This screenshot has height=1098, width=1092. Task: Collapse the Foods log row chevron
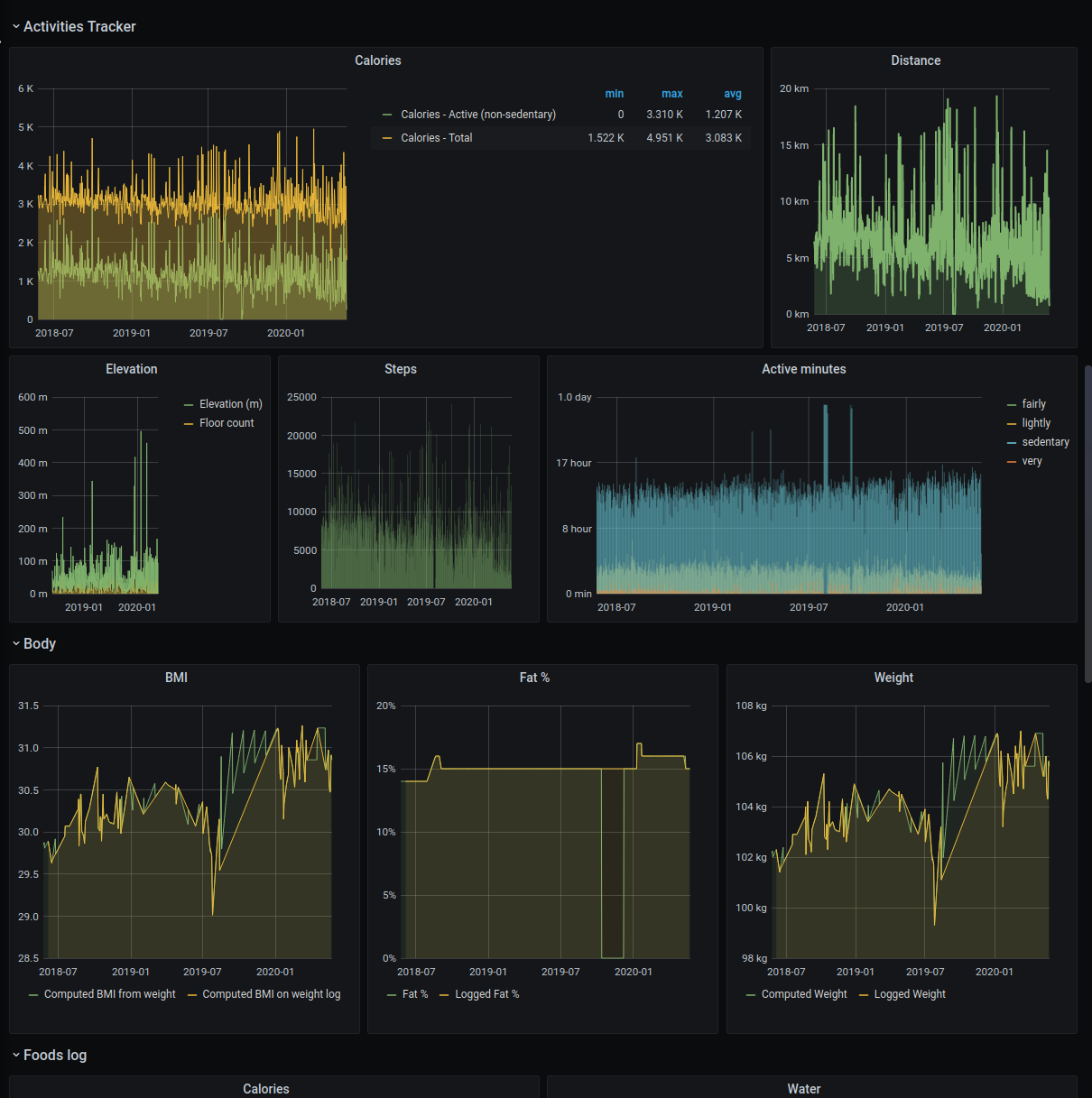click(16, 1056)
